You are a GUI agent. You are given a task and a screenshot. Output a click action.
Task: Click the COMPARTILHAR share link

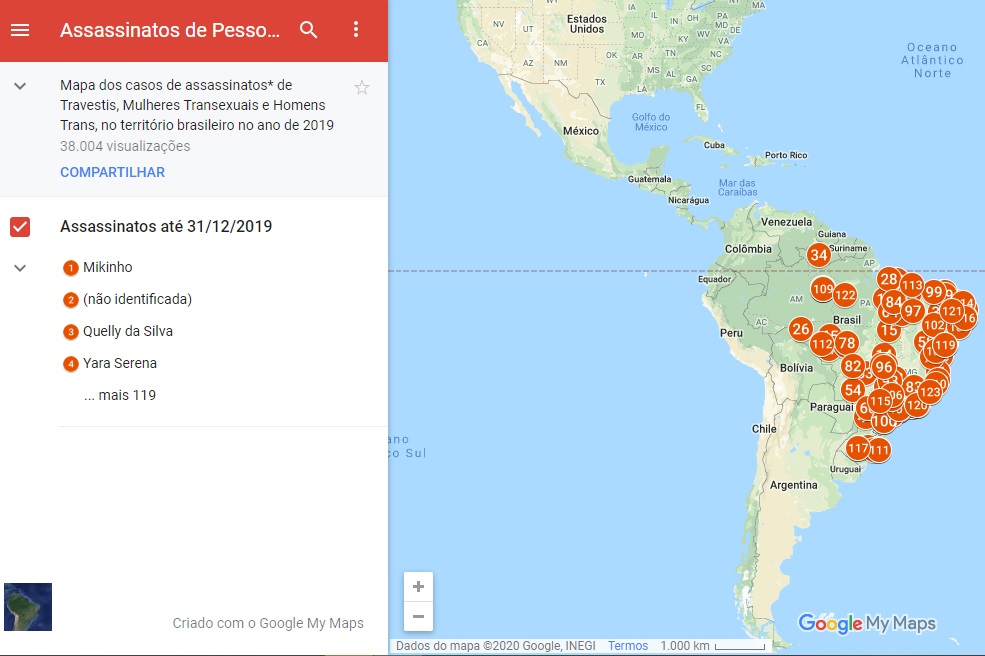[112, 172]
